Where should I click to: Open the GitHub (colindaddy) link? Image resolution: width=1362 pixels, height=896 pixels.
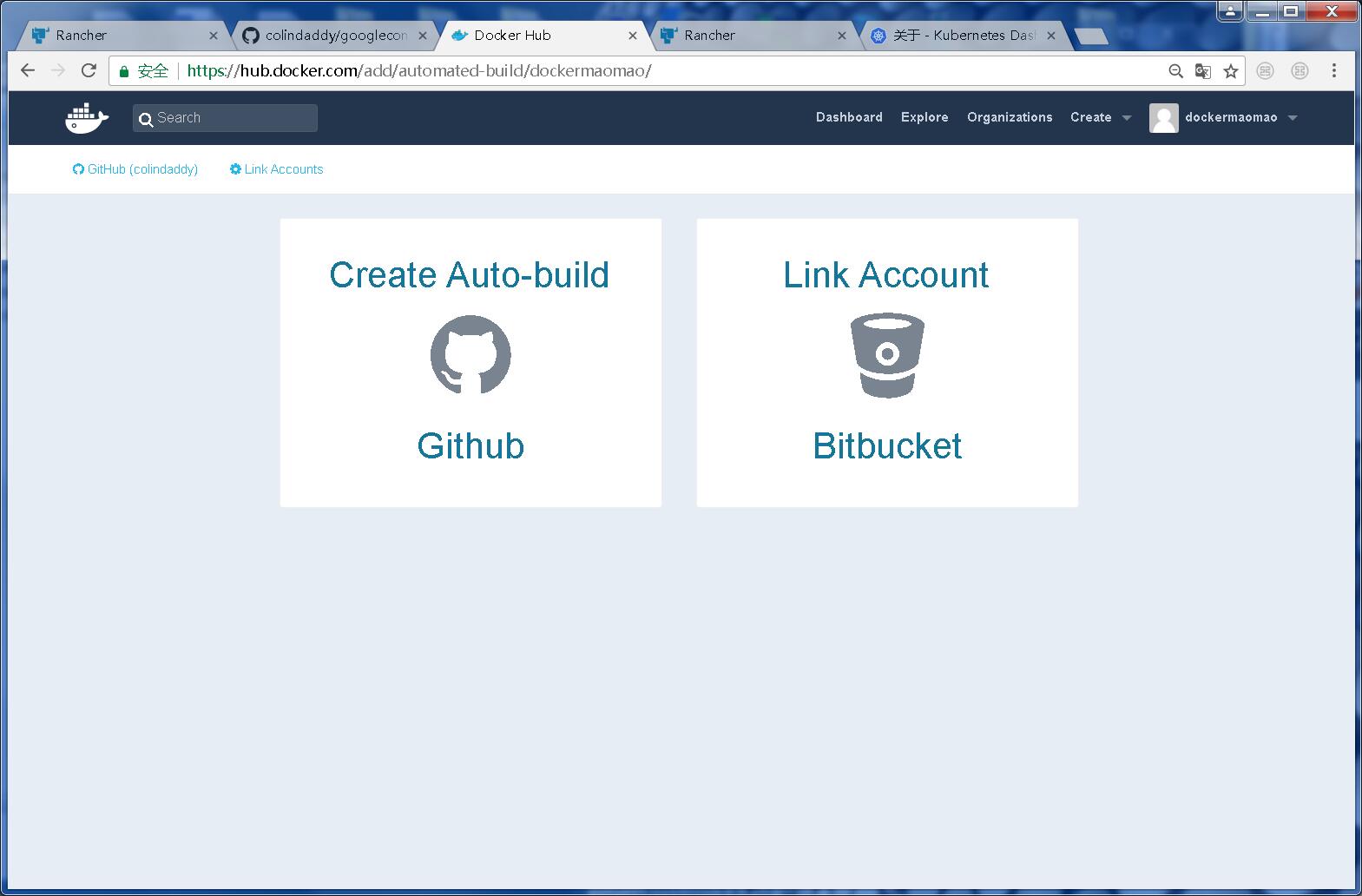coord(135,169)
